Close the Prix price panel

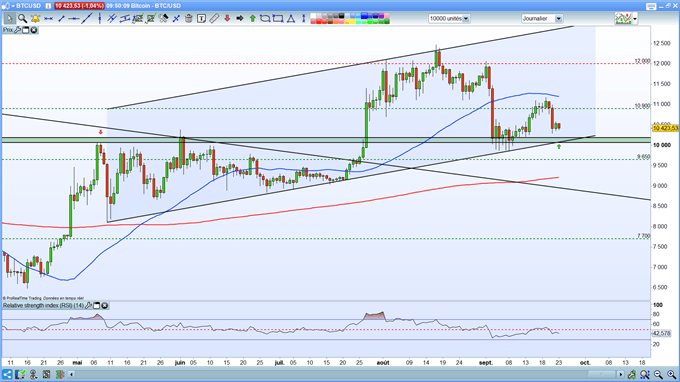[x=33, y=30]
